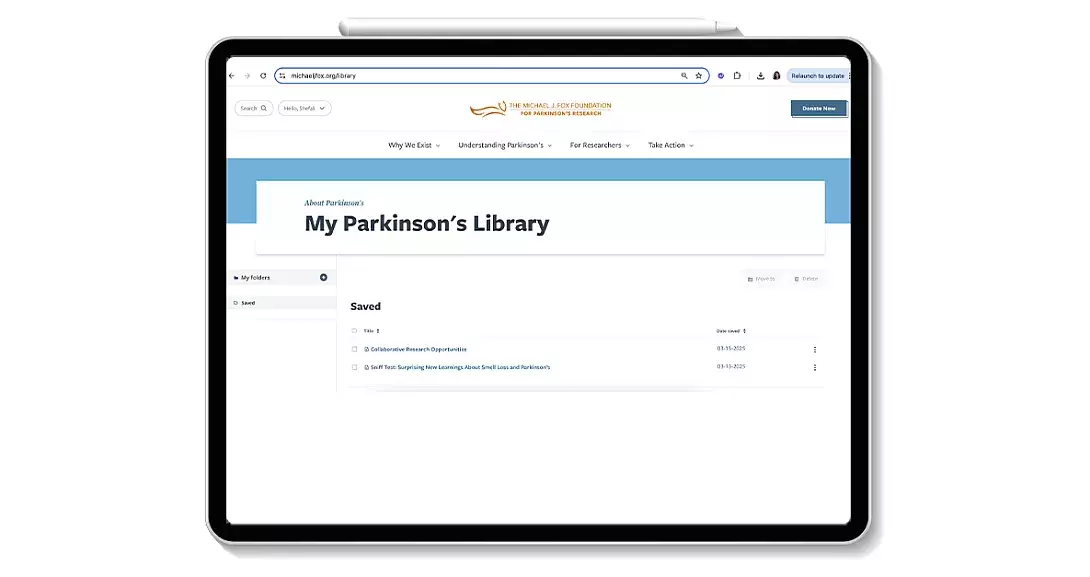Open the browser downloads icon

point(760,76)
